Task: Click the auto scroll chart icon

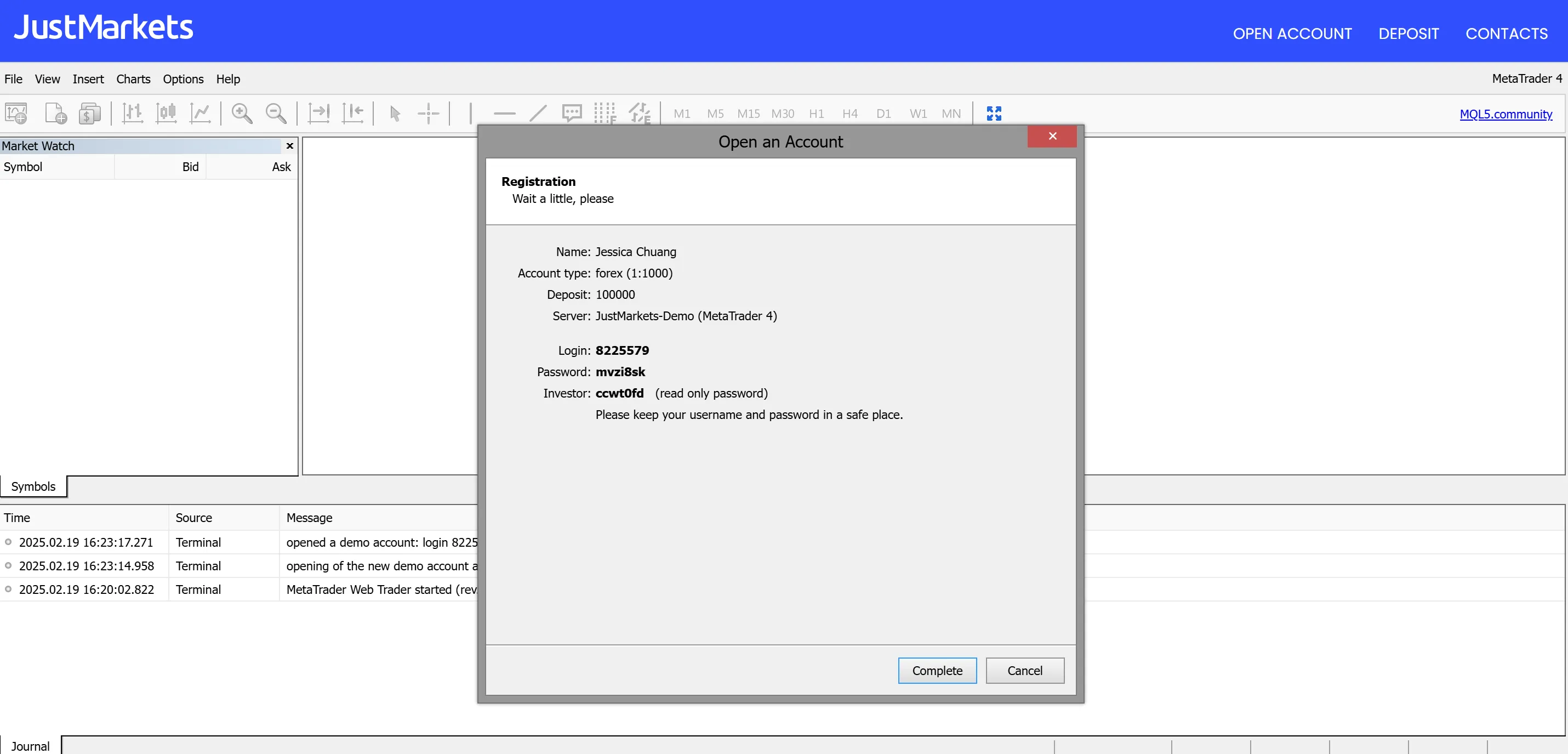Action: click(x=318, y=114)
